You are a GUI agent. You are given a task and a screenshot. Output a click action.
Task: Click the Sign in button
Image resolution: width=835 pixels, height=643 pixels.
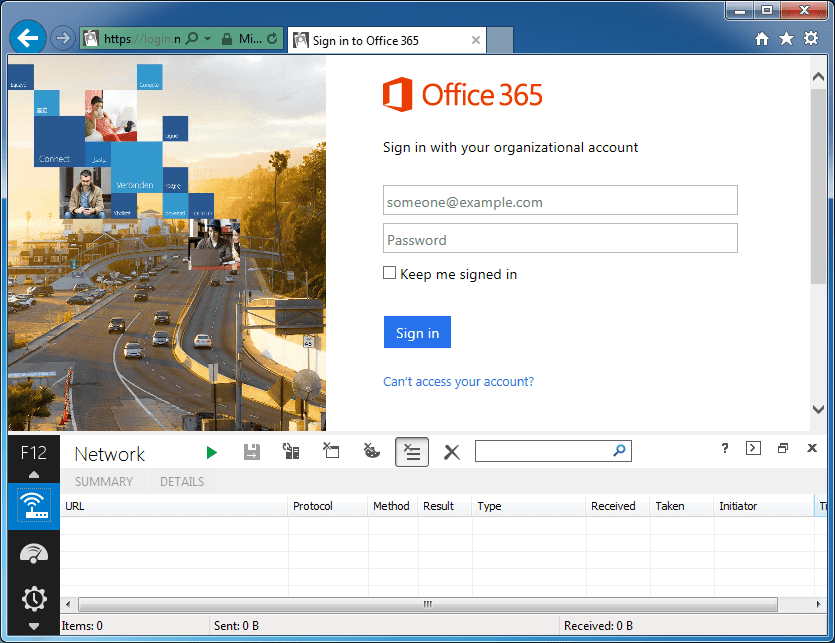coord(417,331)
